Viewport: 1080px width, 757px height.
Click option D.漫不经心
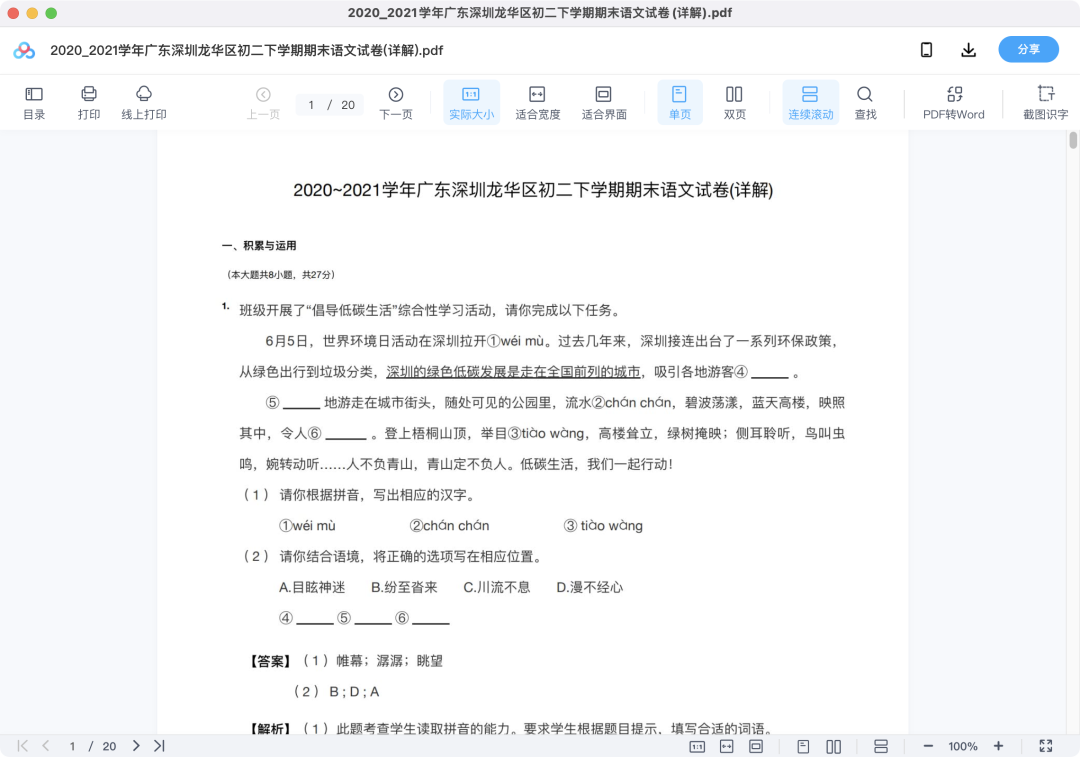point(590,588)
